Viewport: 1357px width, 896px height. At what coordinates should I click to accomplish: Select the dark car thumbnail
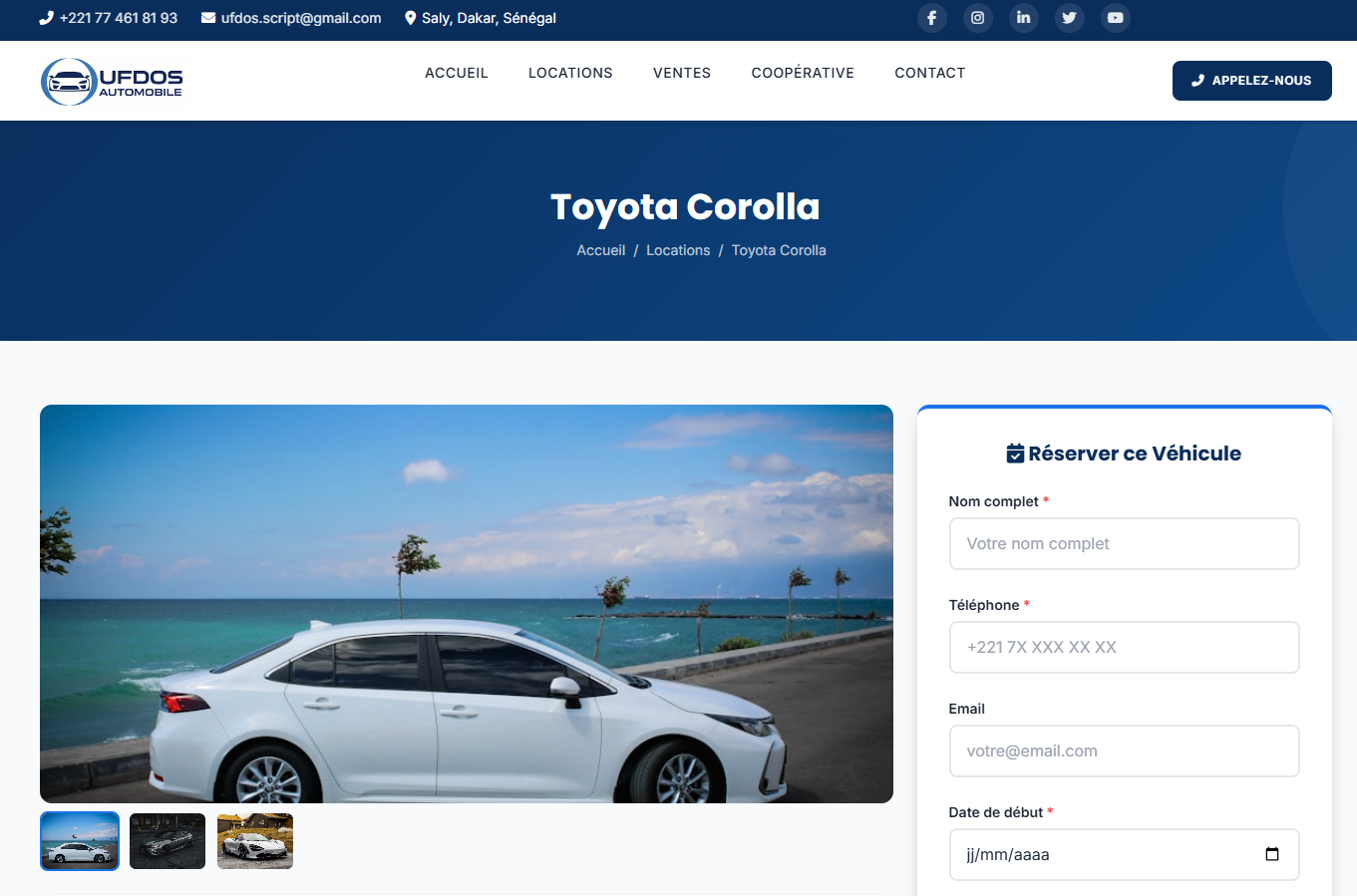[x=168, y=841]
